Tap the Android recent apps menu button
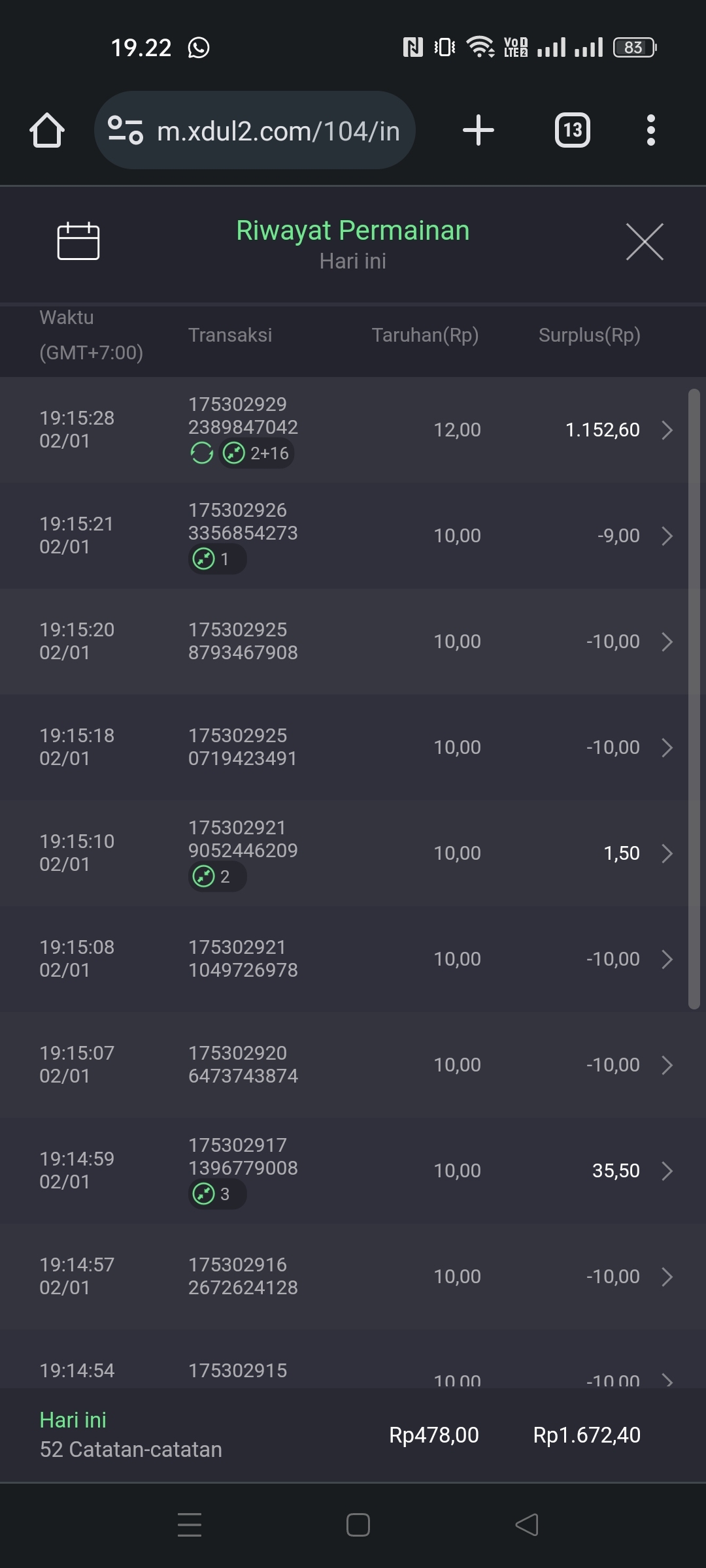 (190, 1525)
